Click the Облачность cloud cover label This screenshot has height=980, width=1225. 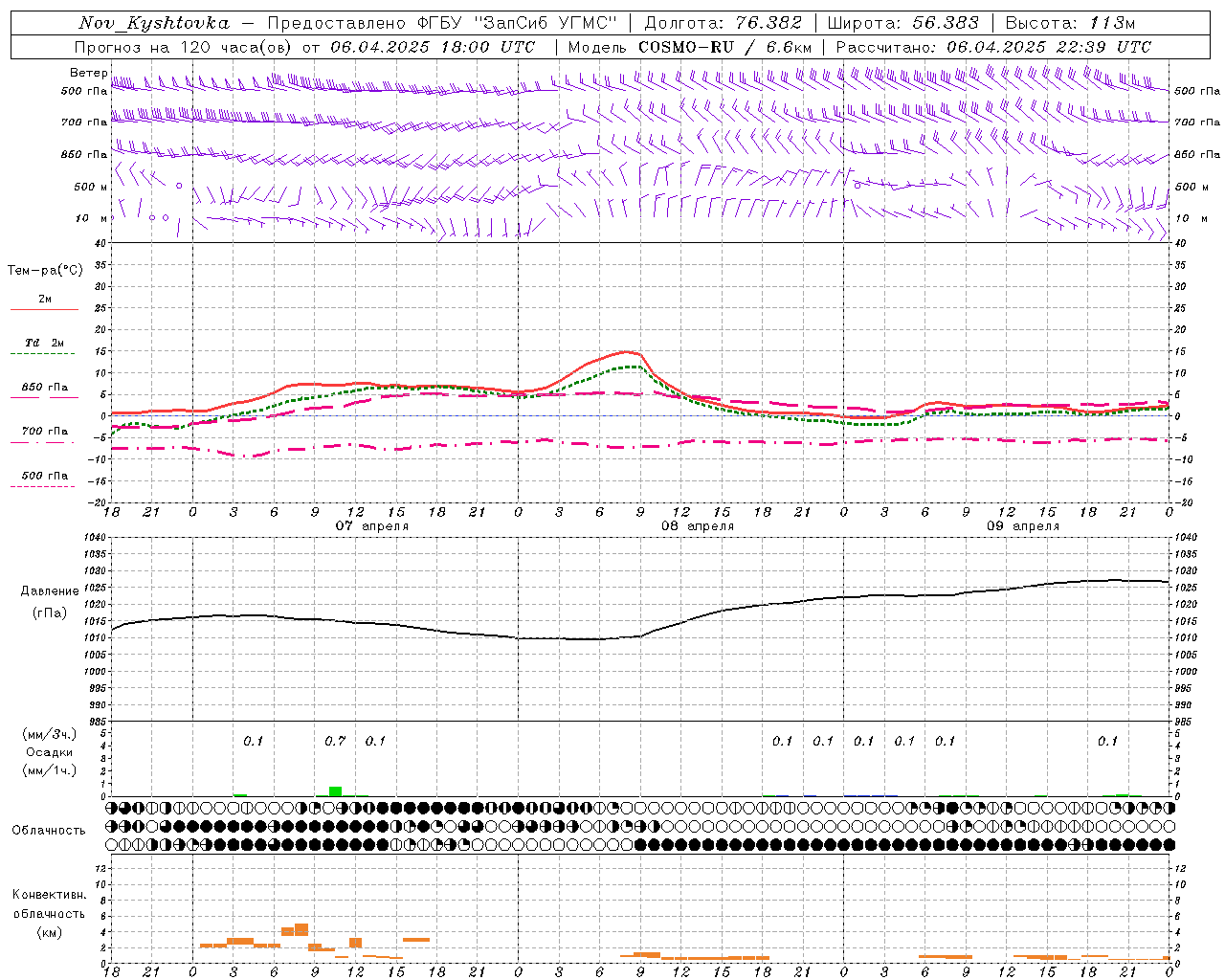pyautogui.click(x=49, y=831)
